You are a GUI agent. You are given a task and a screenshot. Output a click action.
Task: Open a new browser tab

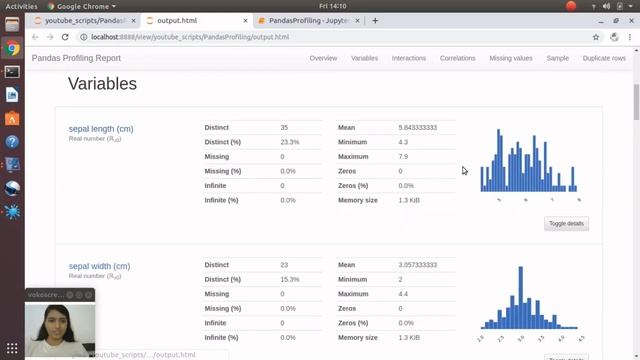point(375,20)
